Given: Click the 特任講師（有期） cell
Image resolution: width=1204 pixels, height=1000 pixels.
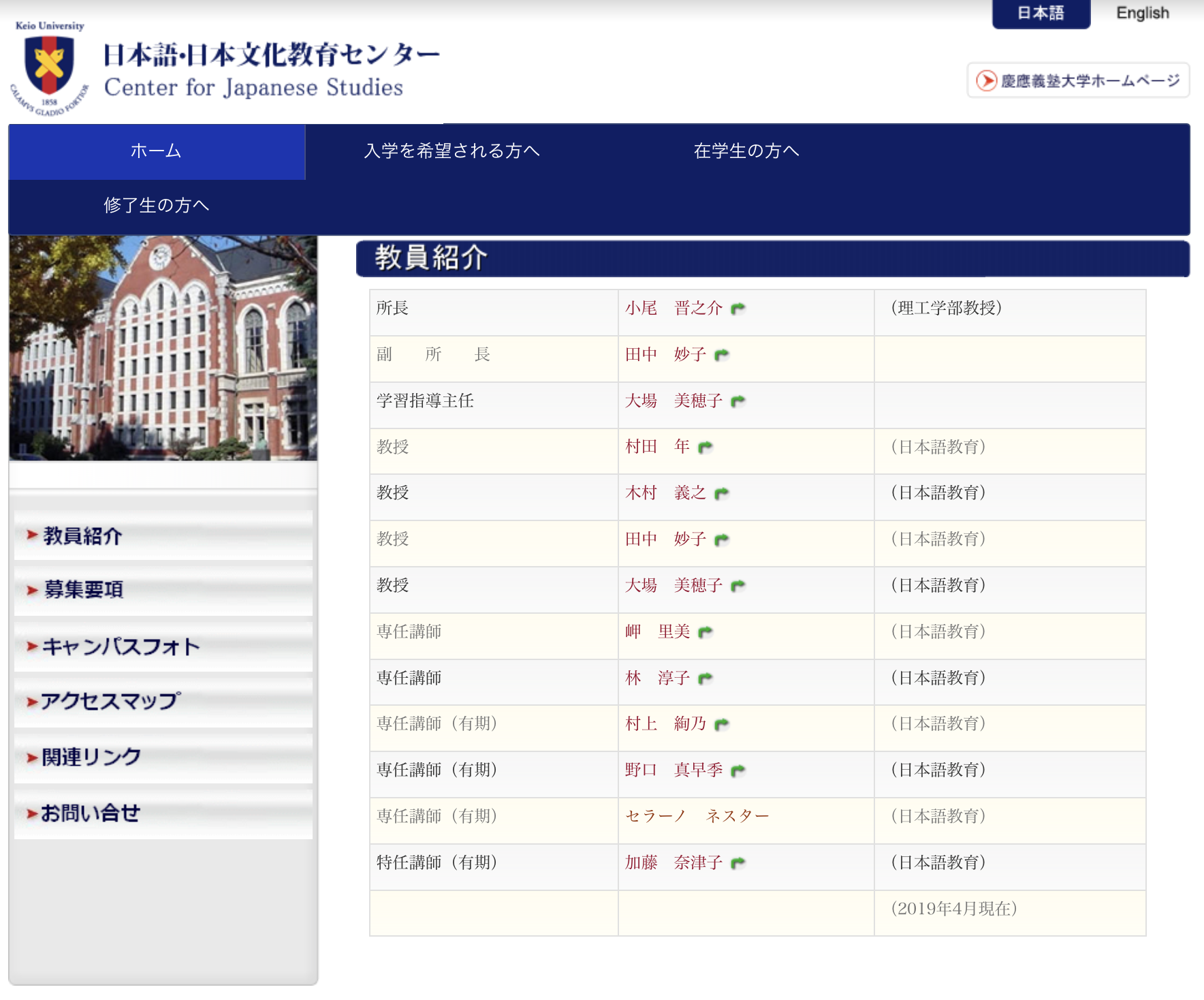Looking at the screenshot, I should click(x=494, y=867).
